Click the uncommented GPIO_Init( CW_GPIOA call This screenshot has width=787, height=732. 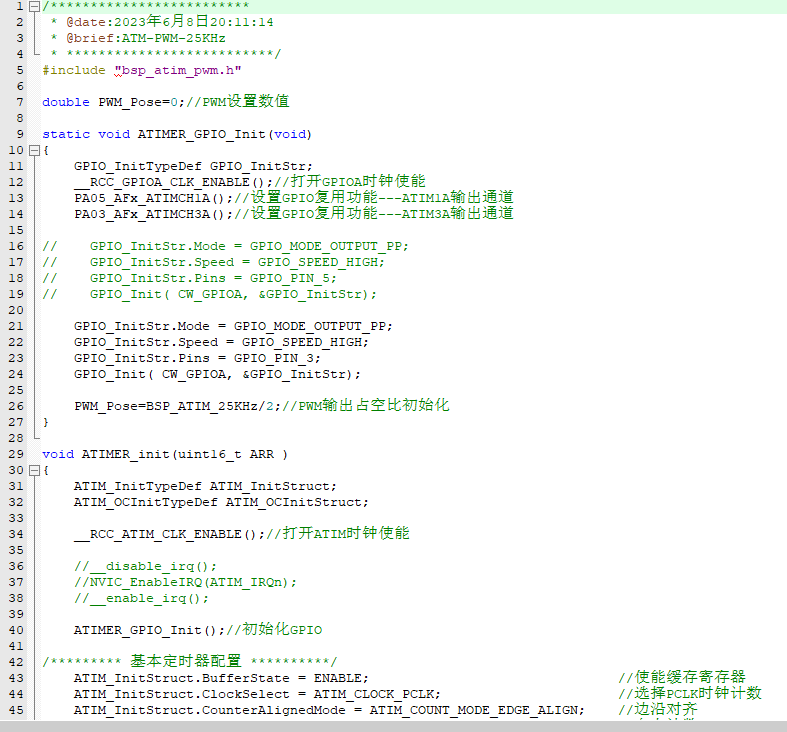[217, 375]
